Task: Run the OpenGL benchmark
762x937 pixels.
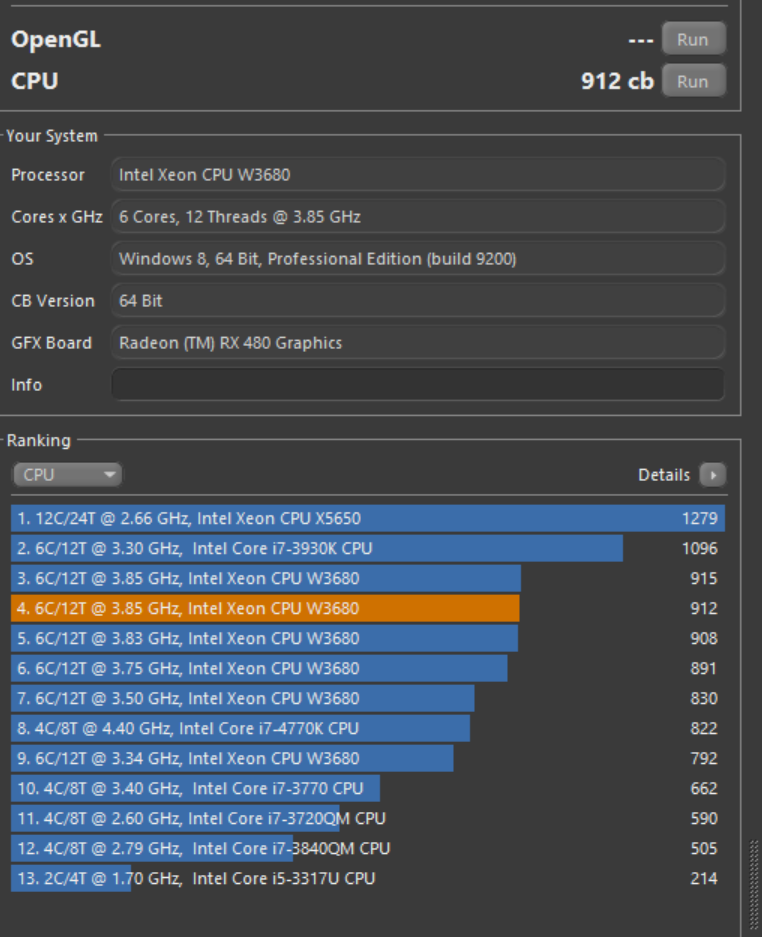Action: pyautogui.click(x=693, y=39)
